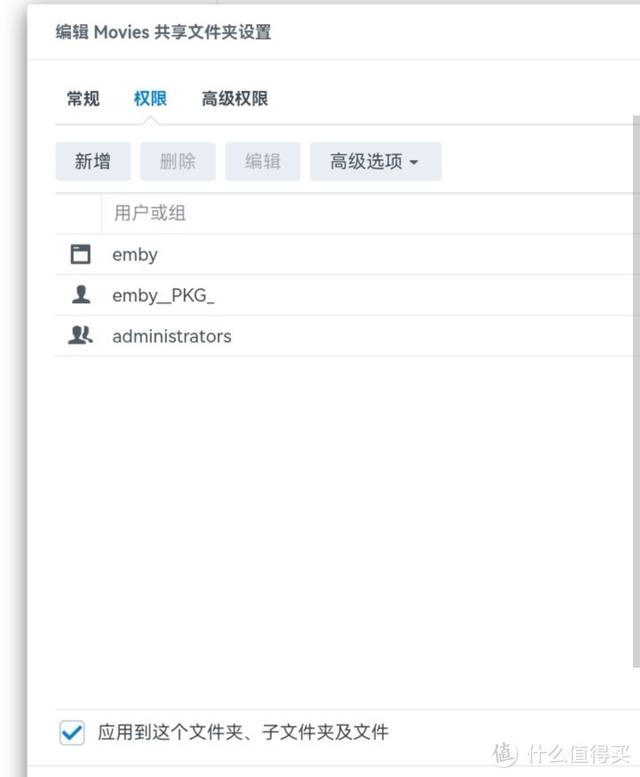Select the administrators row name
Image resolution: width=640 pixels, height=777 pixels.
[172, 336]
